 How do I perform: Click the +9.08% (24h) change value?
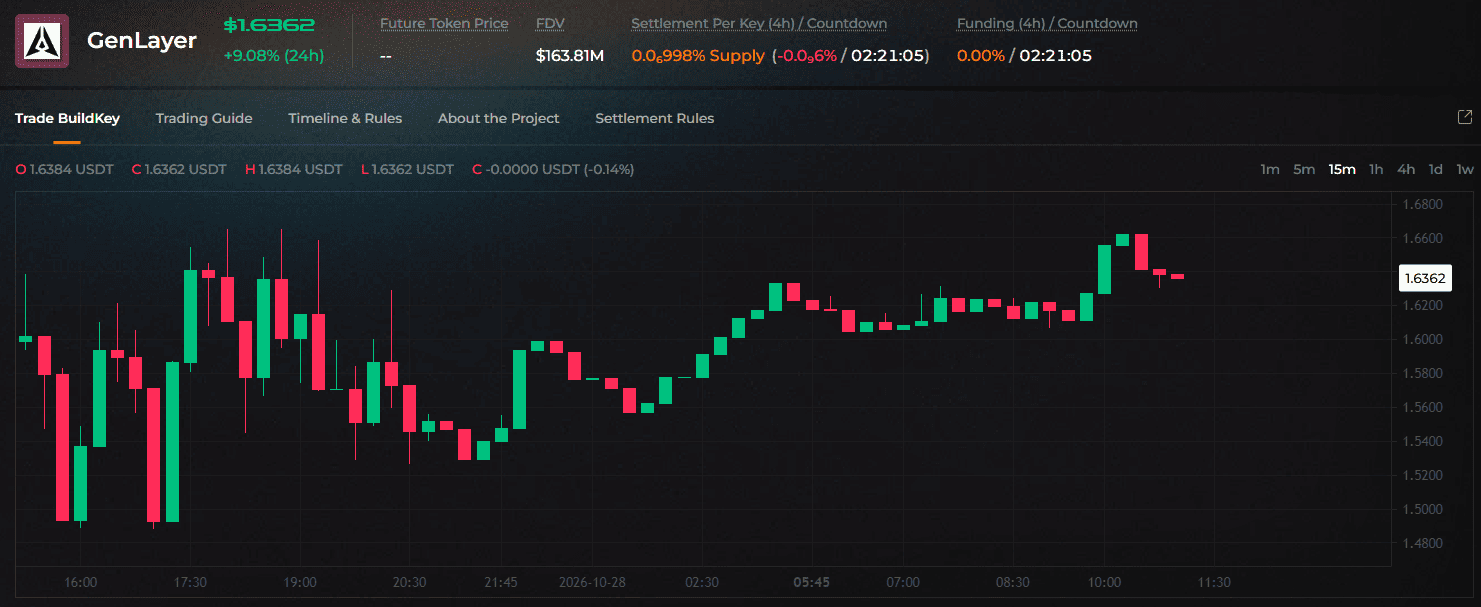(274, 56)
